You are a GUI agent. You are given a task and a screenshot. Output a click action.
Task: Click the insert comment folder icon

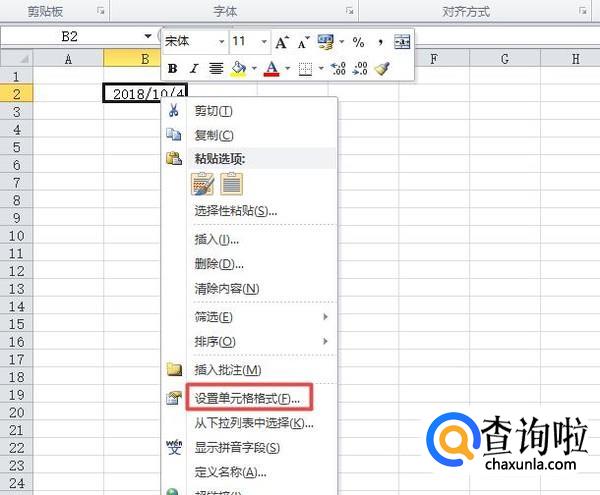pos(174,369)
